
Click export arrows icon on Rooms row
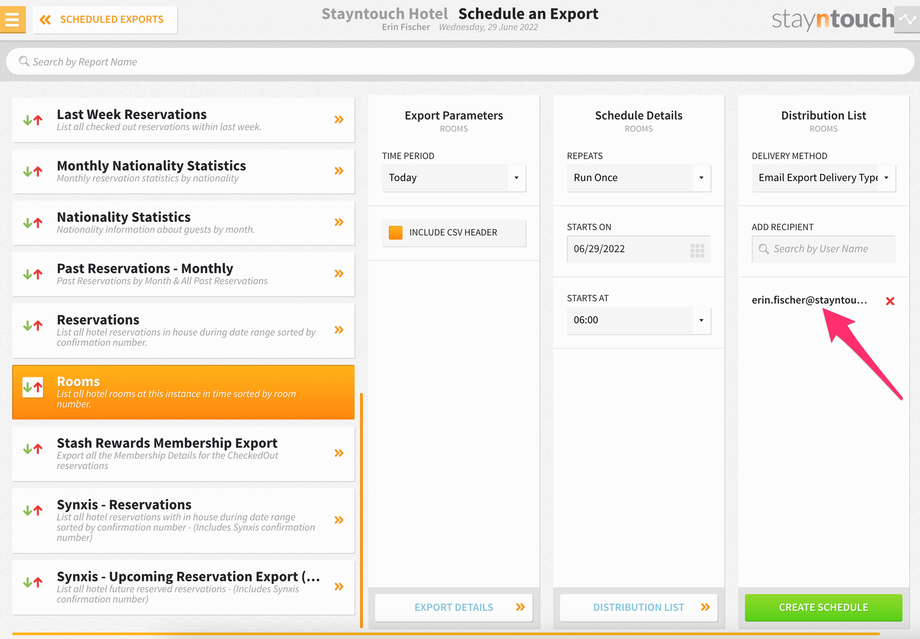(x=33, y=387)
